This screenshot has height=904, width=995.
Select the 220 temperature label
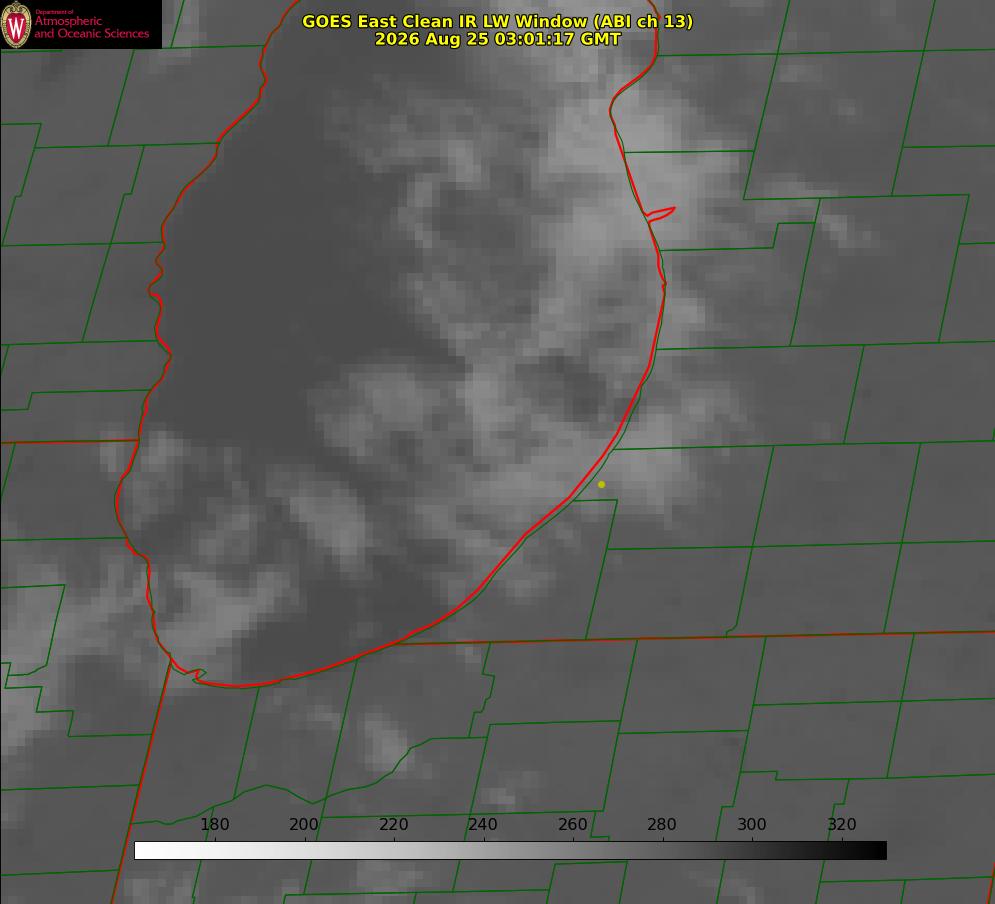pyautogui.click(x=393, y=824)
